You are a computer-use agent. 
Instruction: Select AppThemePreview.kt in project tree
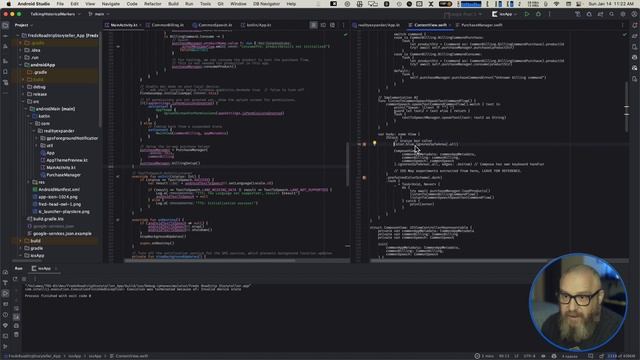click(67, 160)
